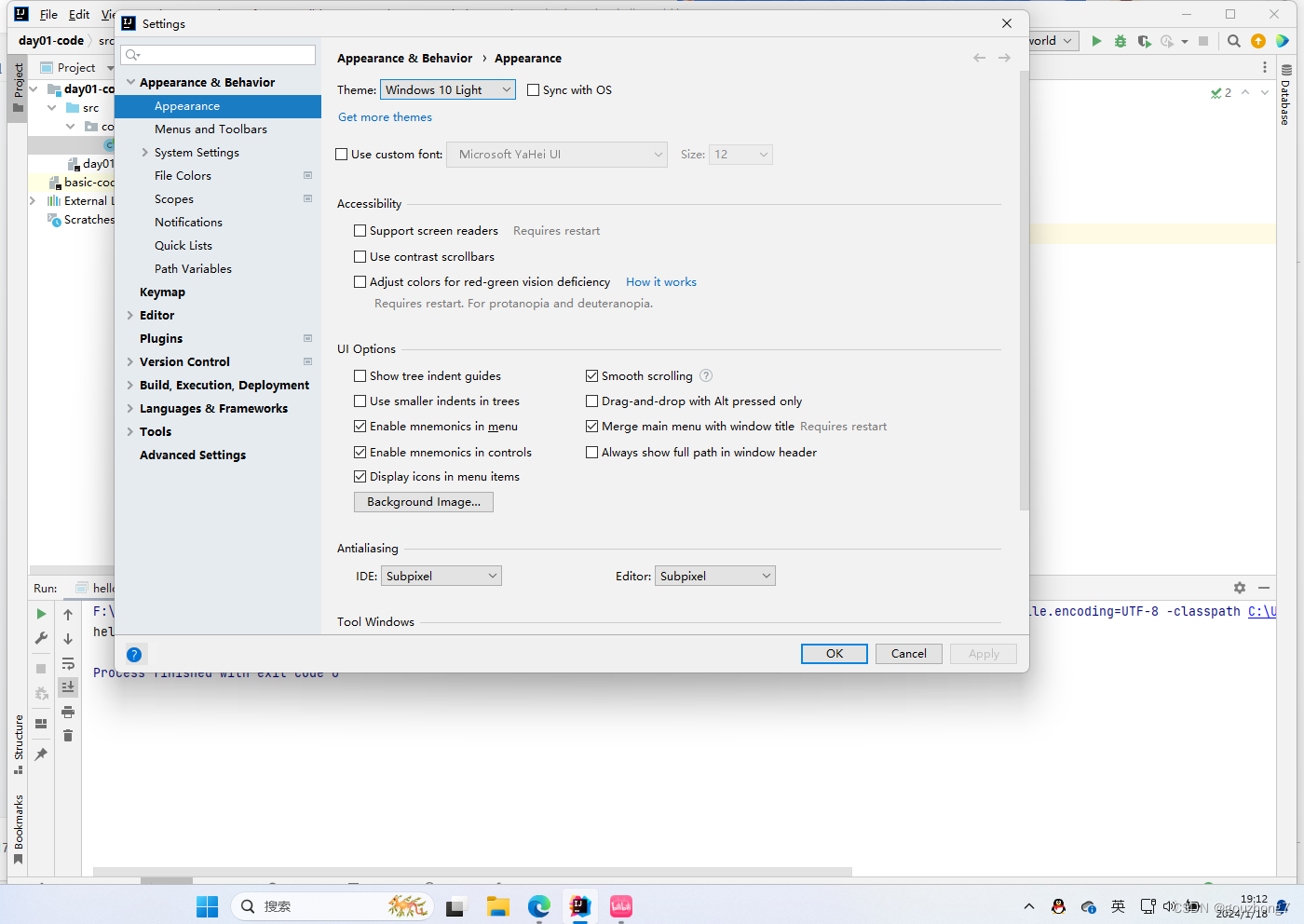Navigate forward arrow in Settings header
This screenshot has width=1304, height=924.
coord(1004,58)
